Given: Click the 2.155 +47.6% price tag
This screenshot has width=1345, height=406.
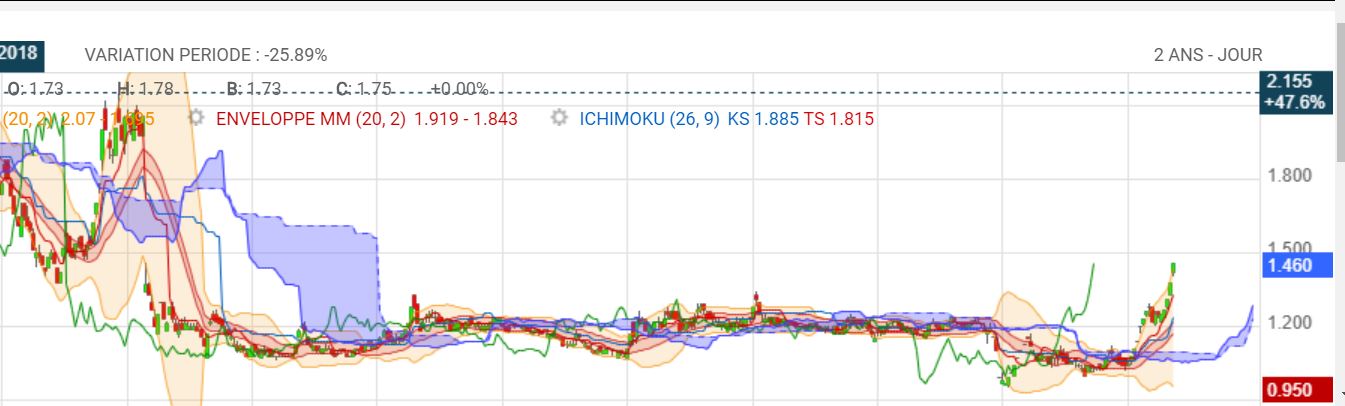Looking at the screenshot, I should [1294, 92].
